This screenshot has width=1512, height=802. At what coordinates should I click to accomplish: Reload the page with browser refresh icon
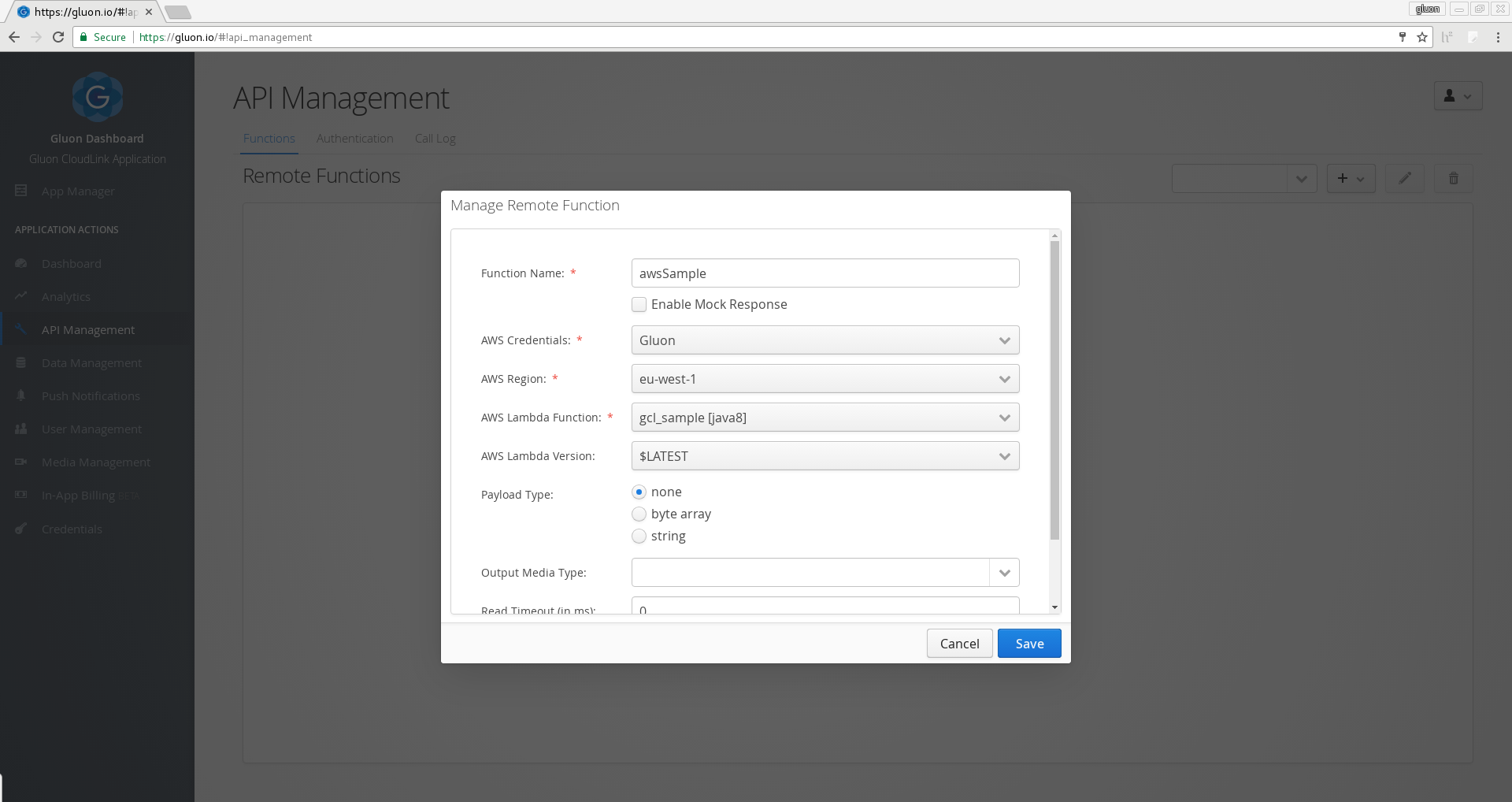58,37
